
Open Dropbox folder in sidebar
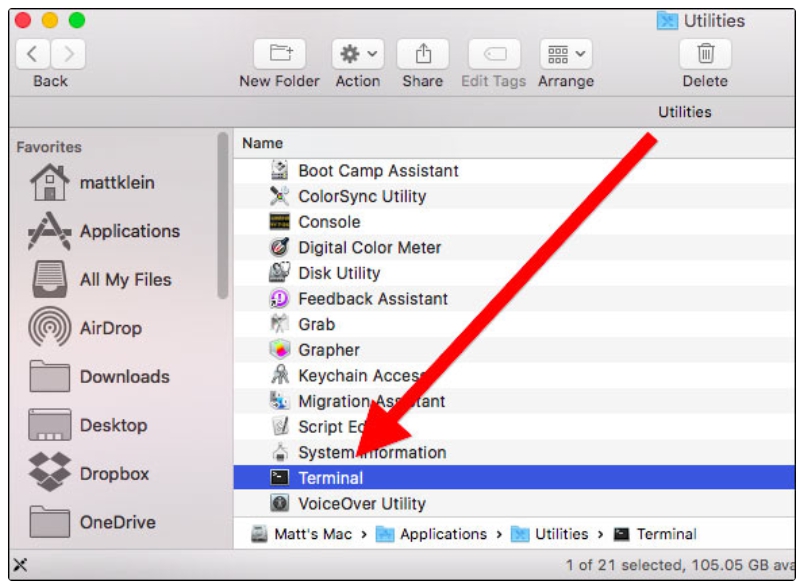click(113, 474)
